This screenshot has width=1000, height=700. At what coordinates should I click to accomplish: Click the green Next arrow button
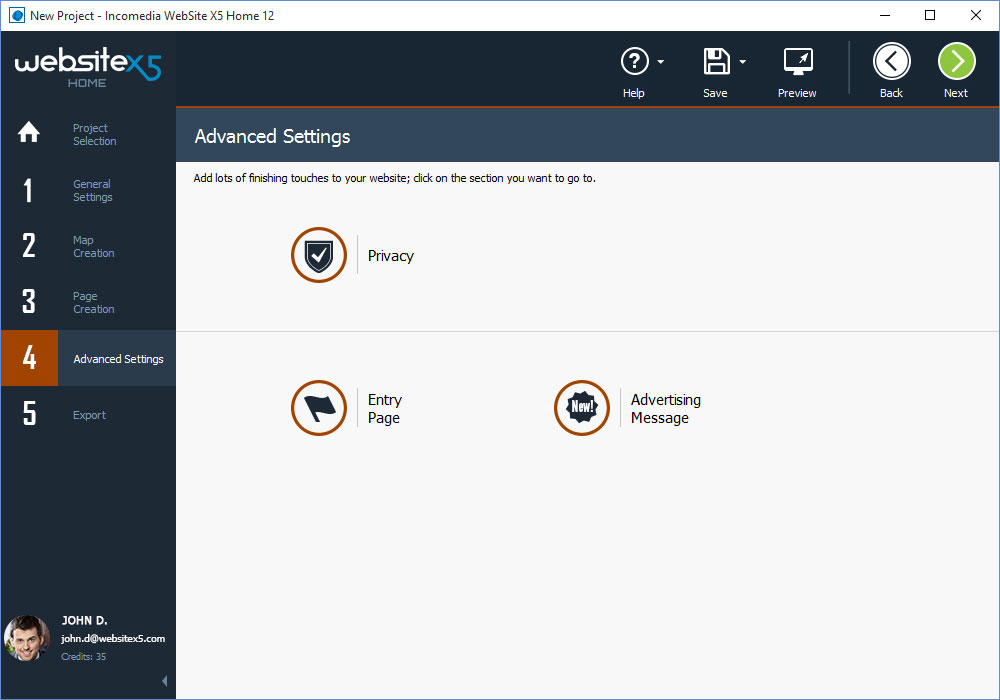point(957,61)
